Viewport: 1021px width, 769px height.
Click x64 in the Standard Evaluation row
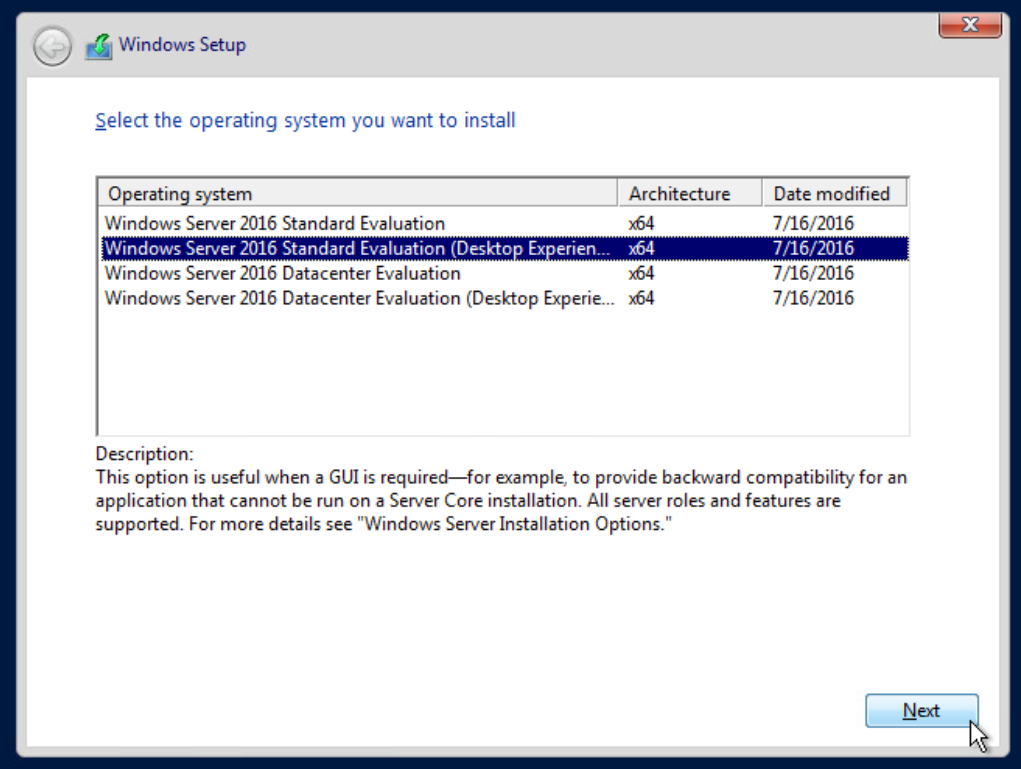[x=641, y=223]
